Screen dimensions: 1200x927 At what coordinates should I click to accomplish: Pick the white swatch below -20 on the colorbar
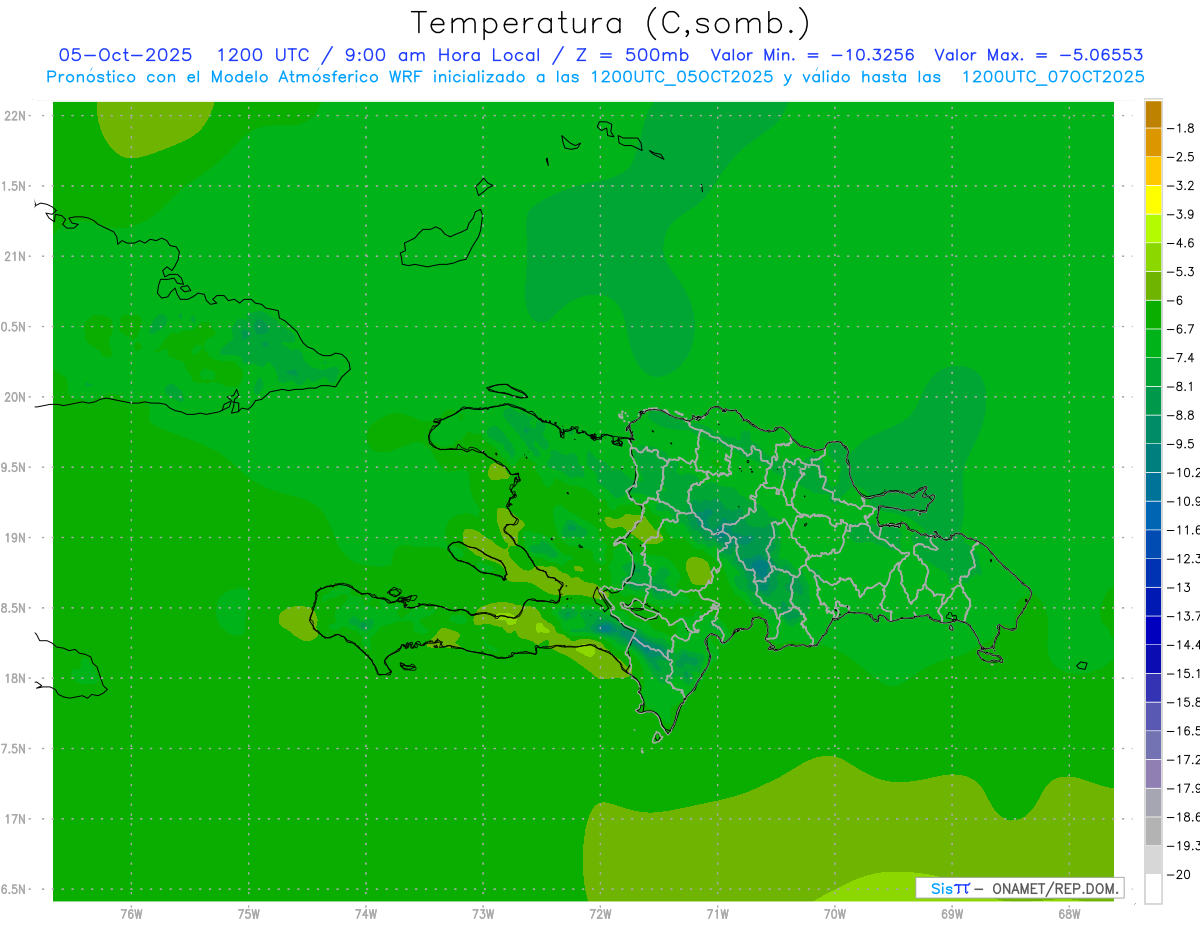1153,889
